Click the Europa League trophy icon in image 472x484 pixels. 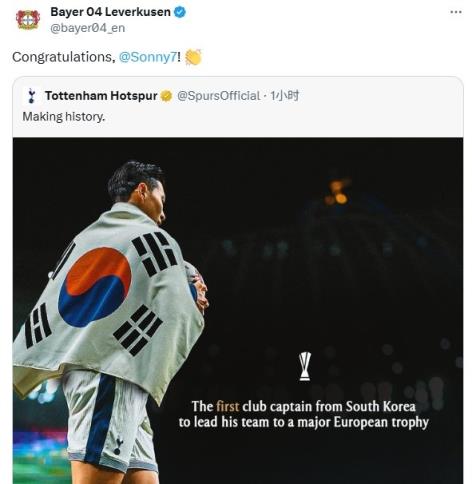[305, 366]
